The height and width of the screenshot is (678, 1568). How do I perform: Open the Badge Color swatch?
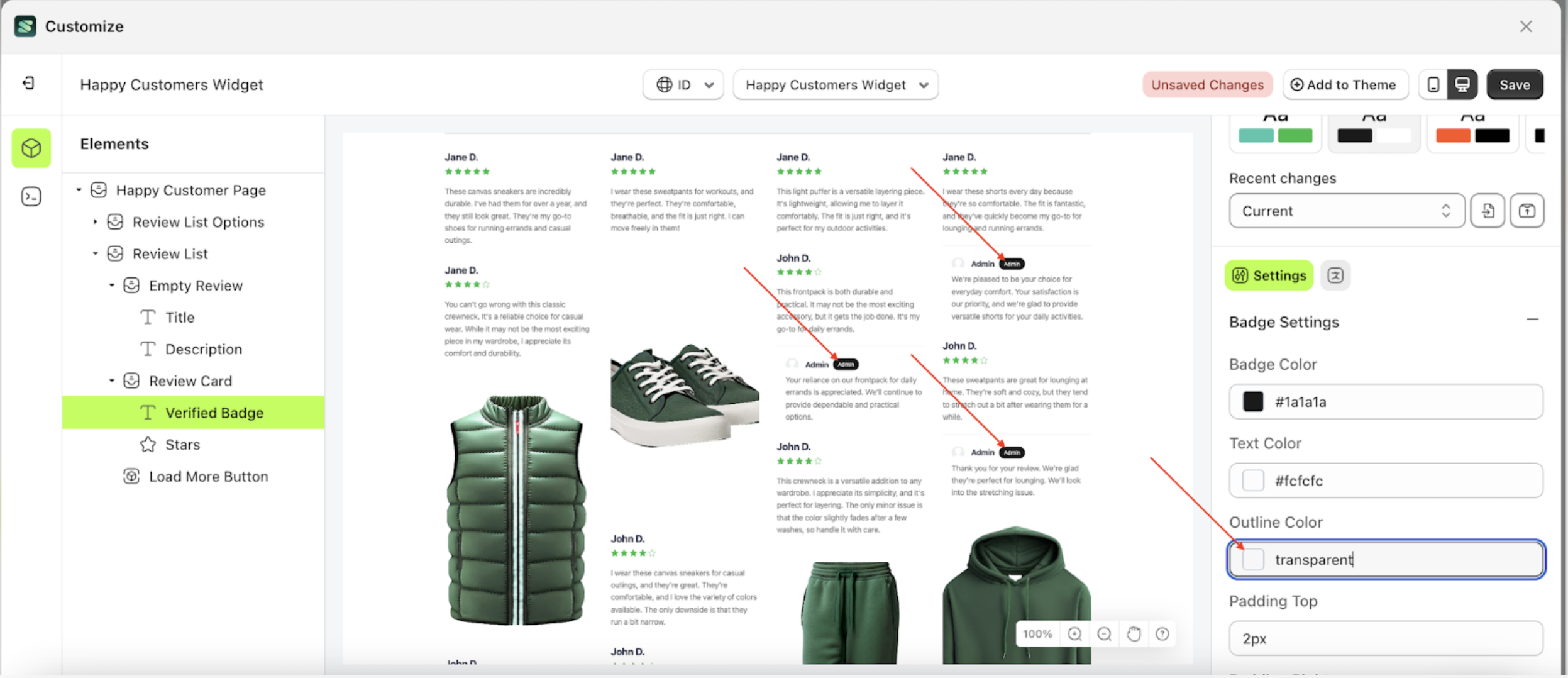1252,401
